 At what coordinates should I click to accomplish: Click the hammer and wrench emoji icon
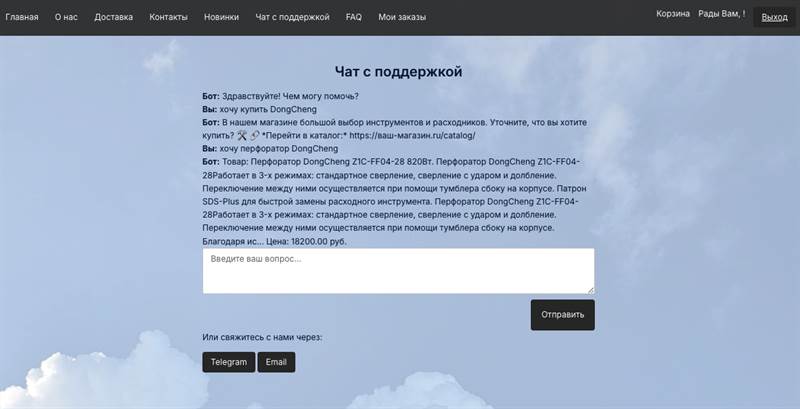[242, 135]
